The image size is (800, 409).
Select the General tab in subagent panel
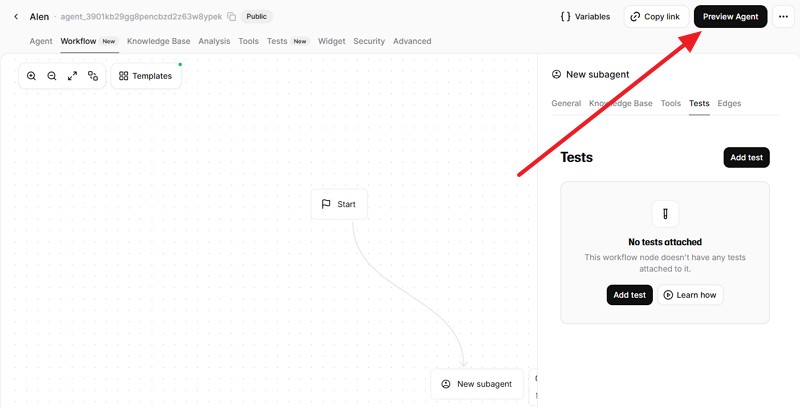tap(566, 103)
